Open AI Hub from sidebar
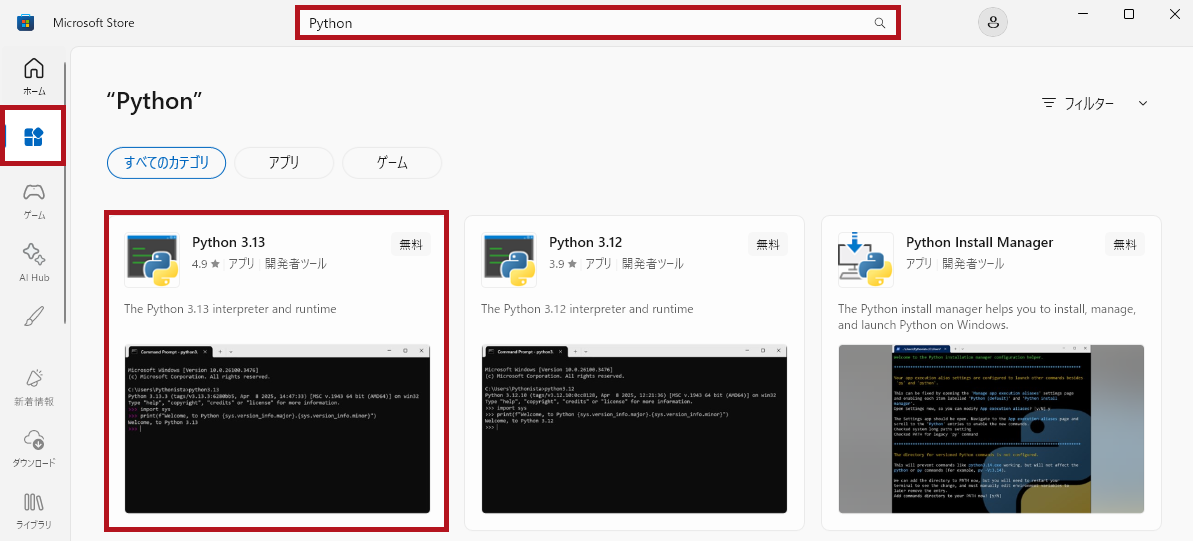 pyautogui.click(x=34, y=255)
